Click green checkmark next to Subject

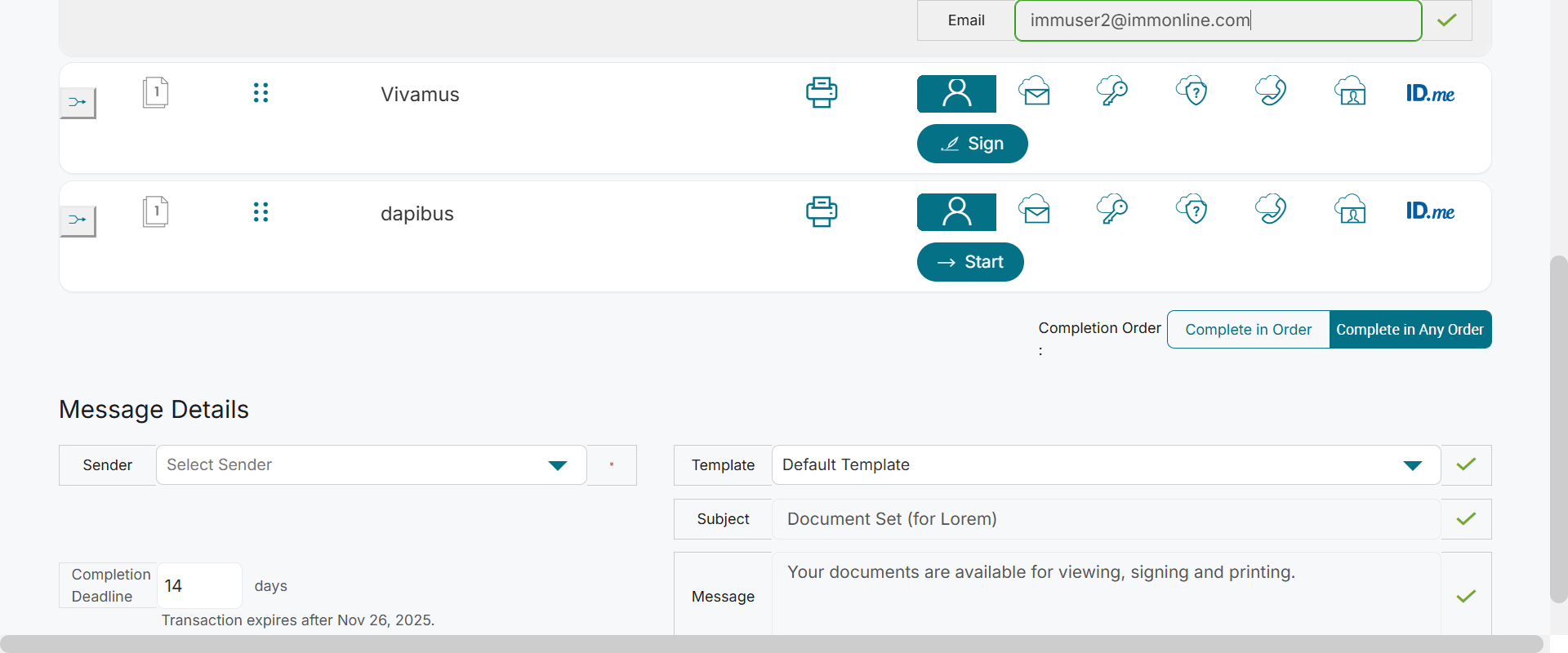(x=1466, y=519)
